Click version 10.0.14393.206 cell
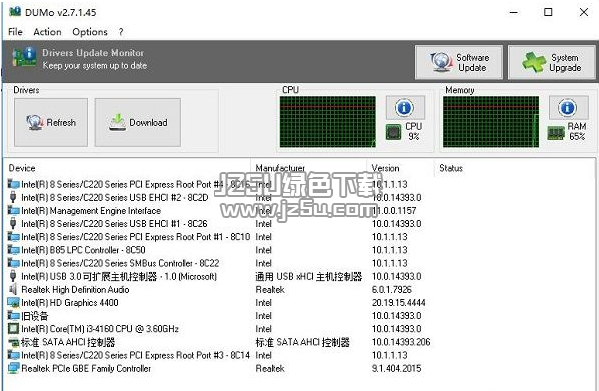The height and width of the screenshot is (391, 599). pos(401,342)
